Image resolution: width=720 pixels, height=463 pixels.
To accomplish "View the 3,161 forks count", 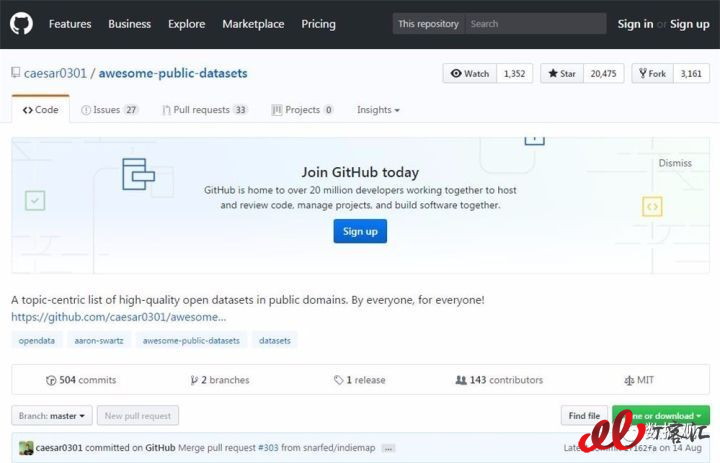I will pyautogui.click(x=691, y=73).
